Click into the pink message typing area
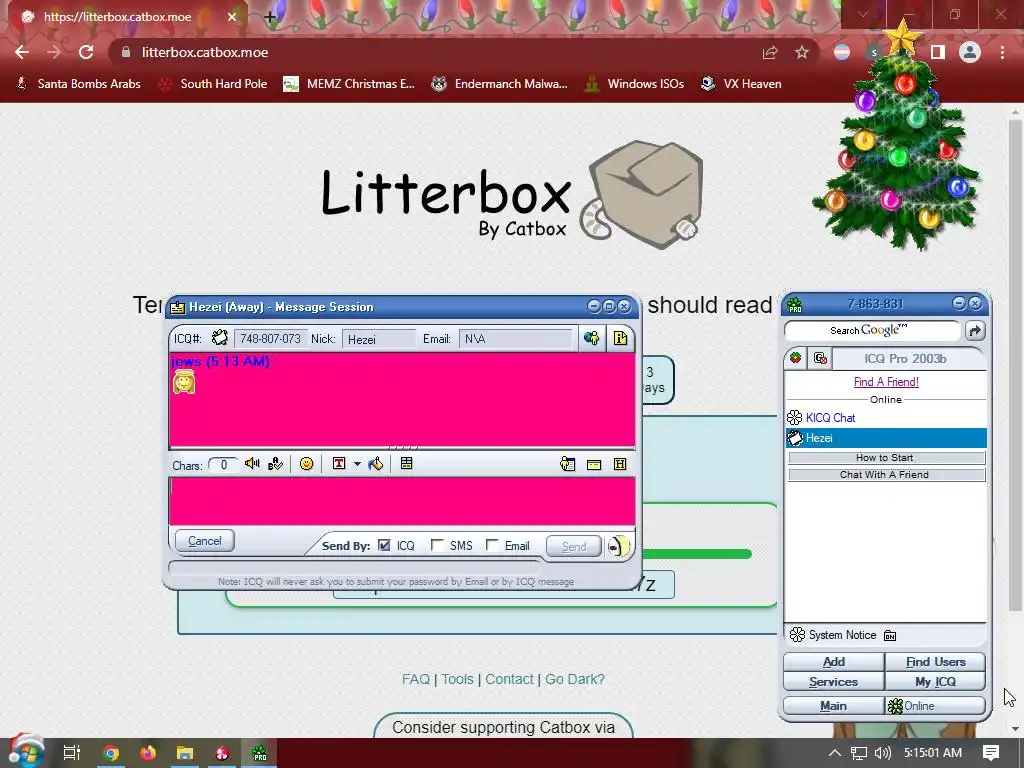This screenshot has width=1024, height=768. click(x=402, y=501)
